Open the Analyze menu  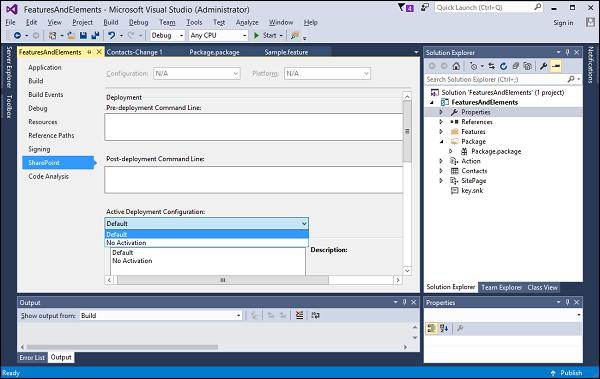click(x=247, y=23)
